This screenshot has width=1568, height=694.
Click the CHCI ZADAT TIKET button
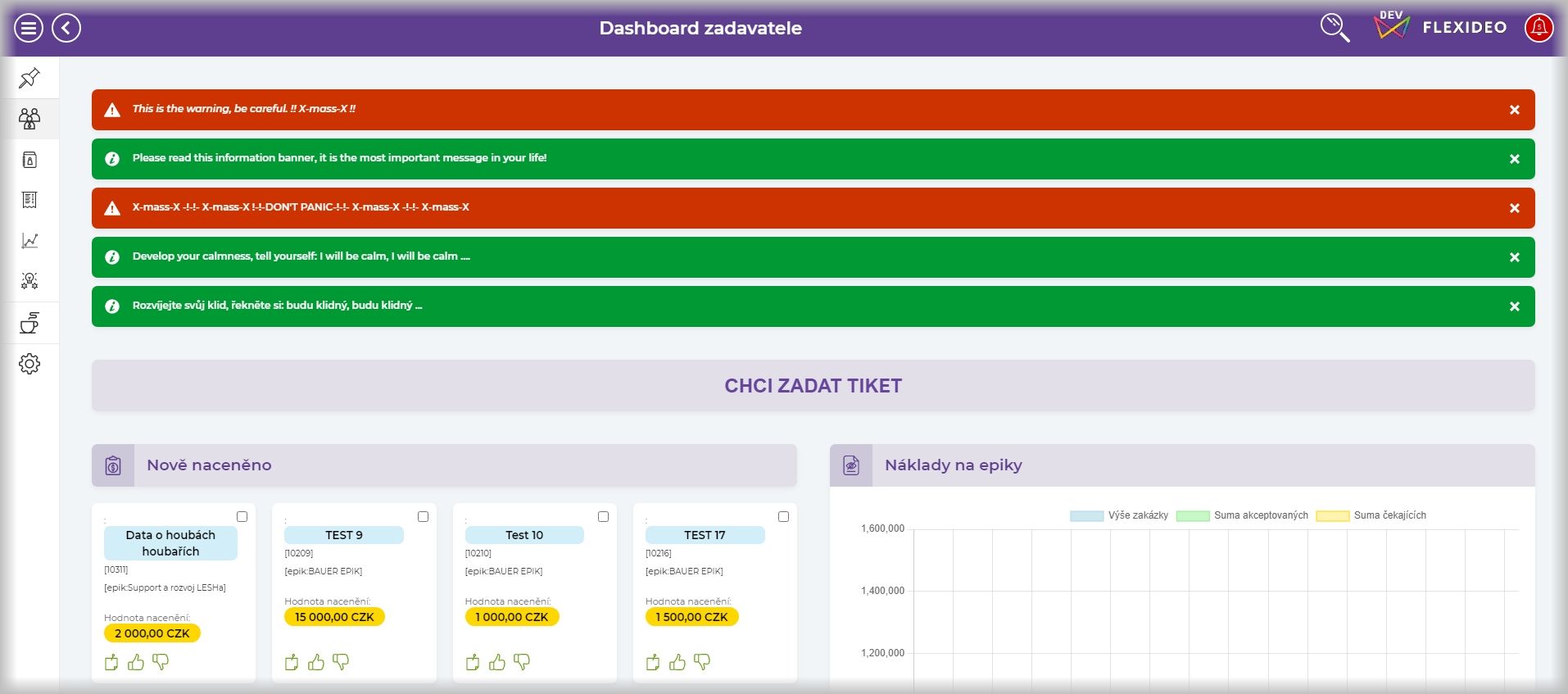coord(813,386)
